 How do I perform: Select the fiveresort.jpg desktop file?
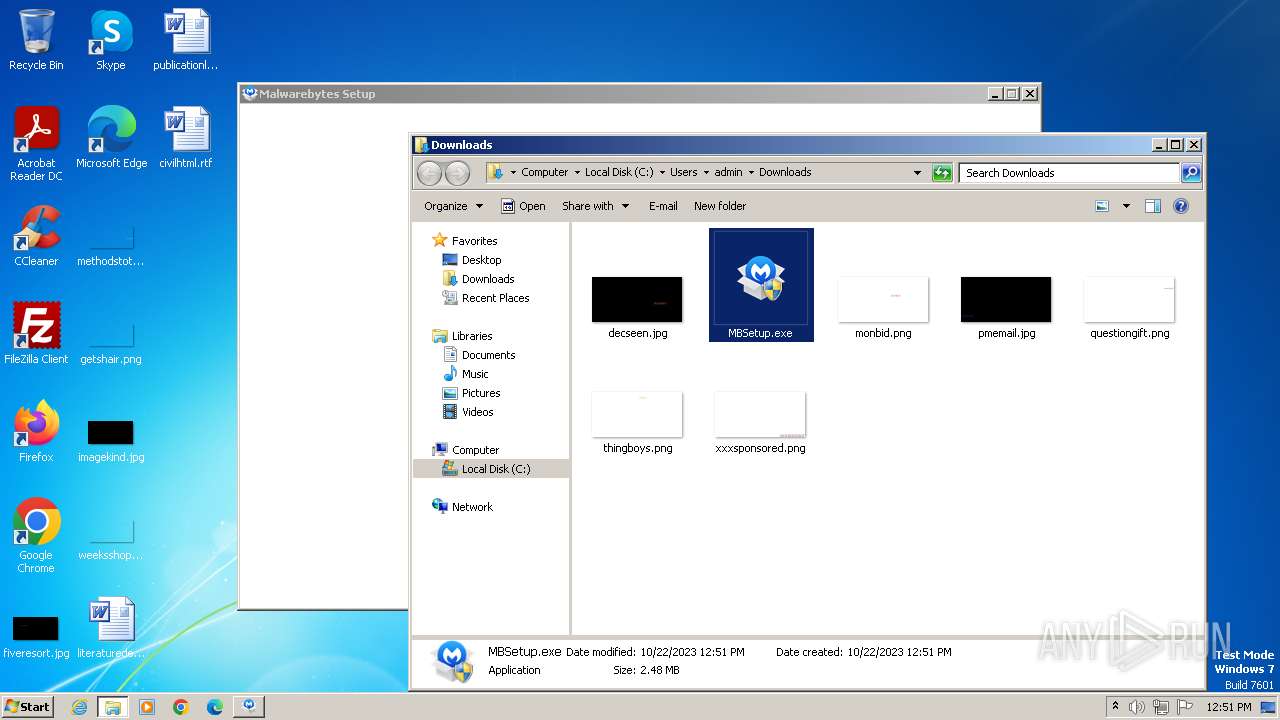tap(36, 636)
